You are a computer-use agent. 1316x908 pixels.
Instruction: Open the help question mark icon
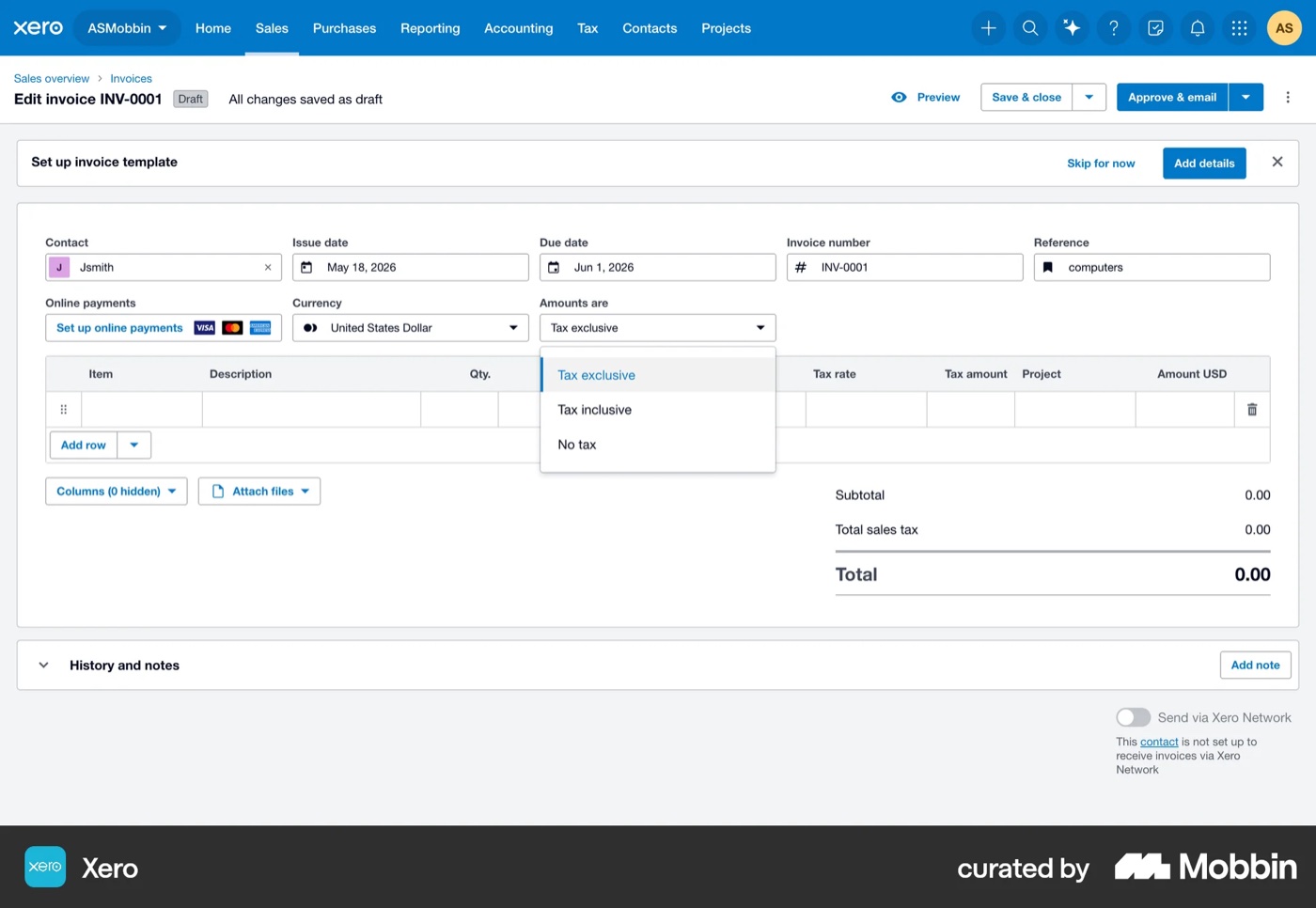(1114, 28)
